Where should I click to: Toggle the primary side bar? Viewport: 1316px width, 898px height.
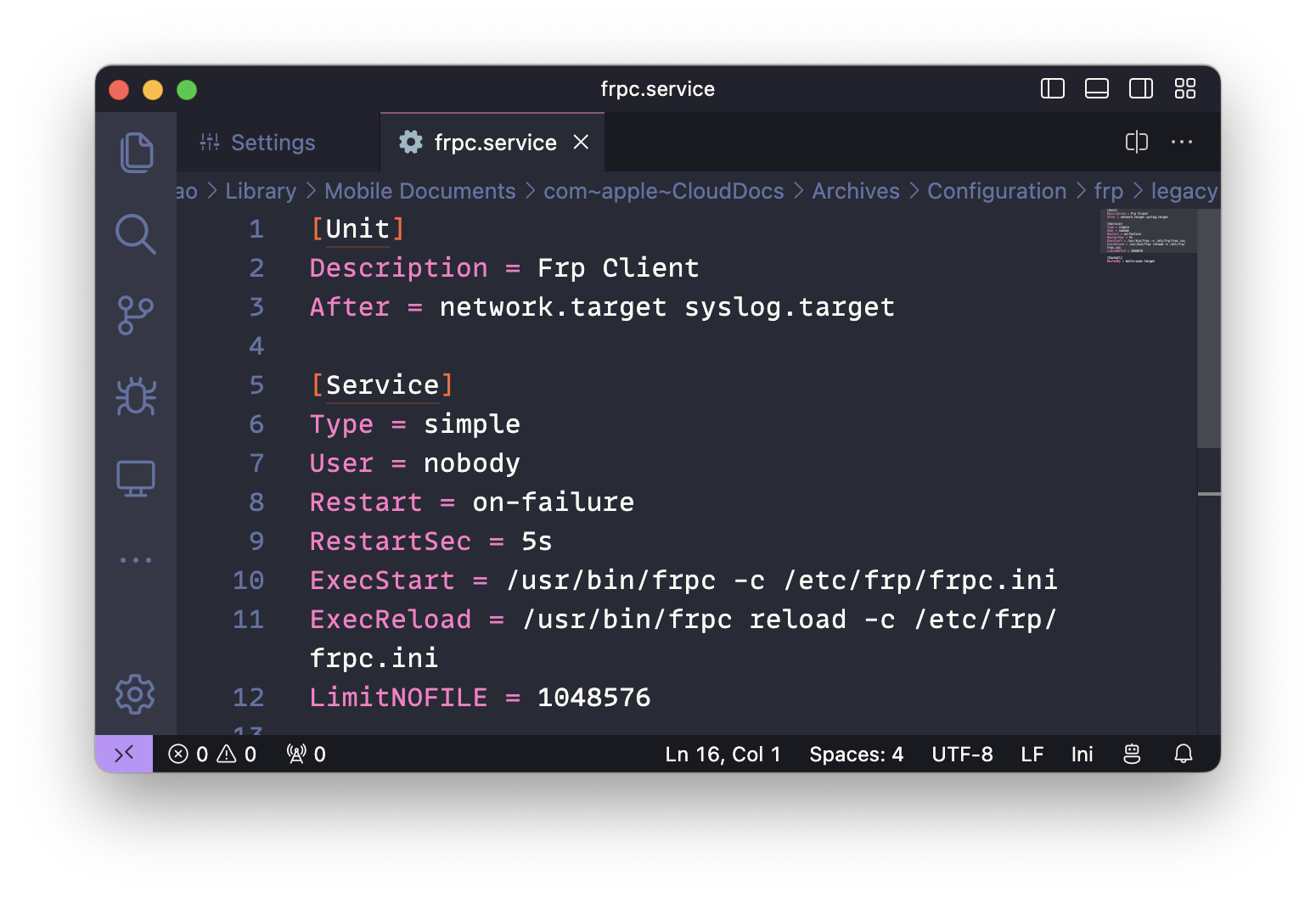pos(1052,89)
